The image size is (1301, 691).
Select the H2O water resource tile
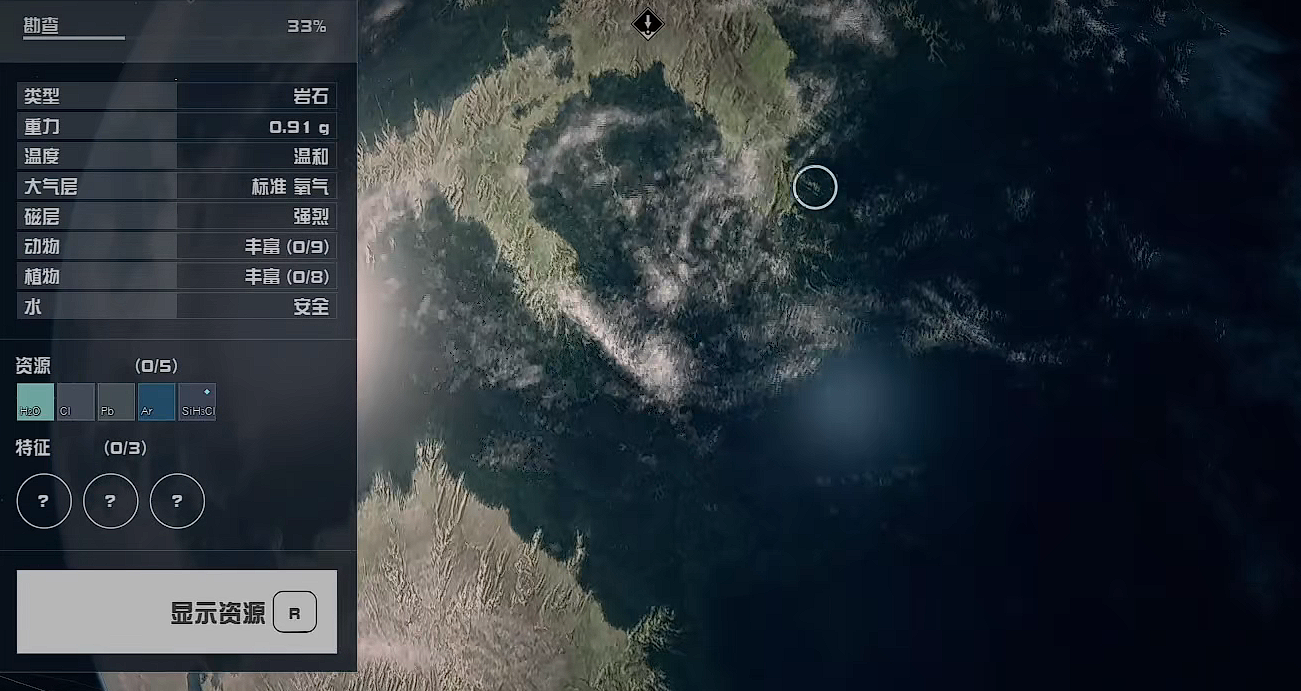coord(36,402)
